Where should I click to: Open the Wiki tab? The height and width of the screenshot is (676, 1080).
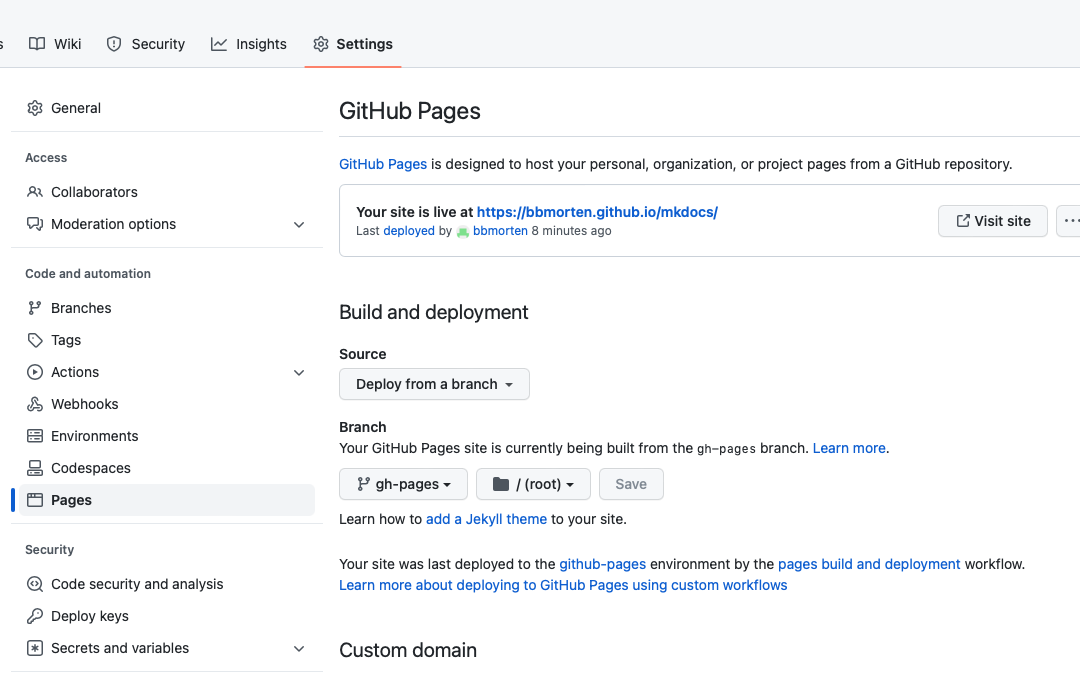click(x=55, y=44)
